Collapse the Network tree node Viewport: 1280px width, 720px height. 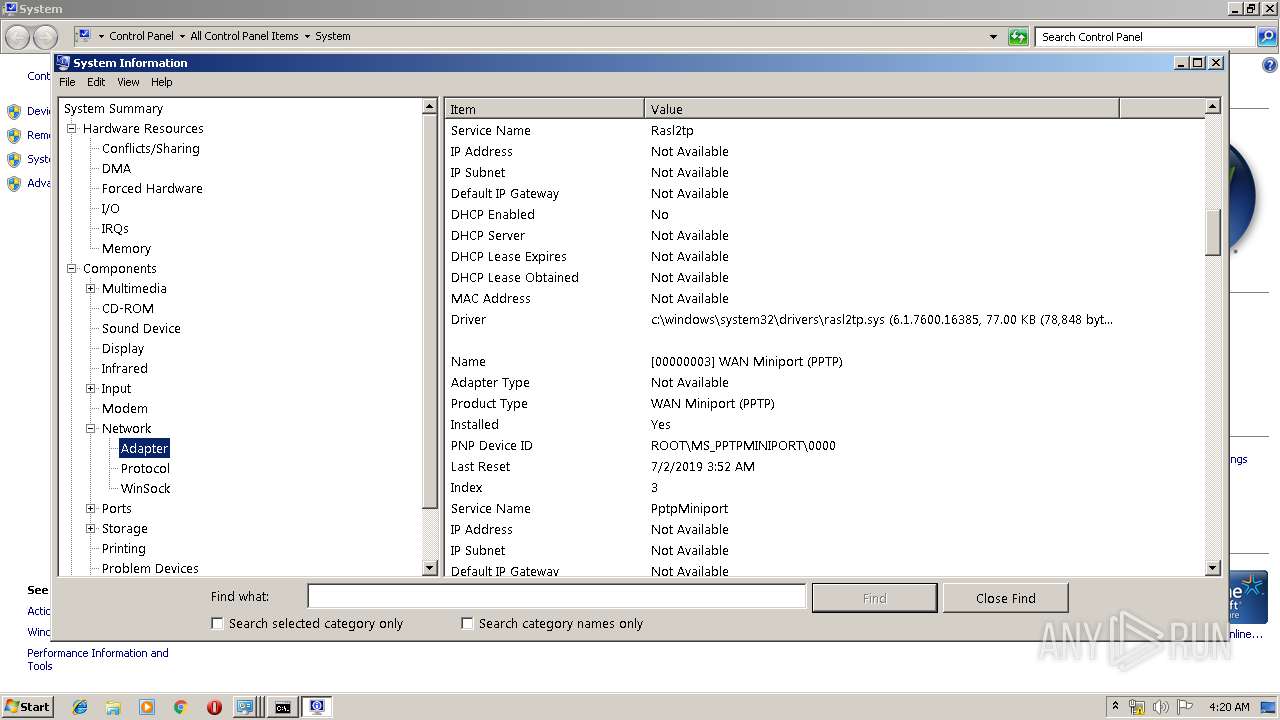pos(91,428)
